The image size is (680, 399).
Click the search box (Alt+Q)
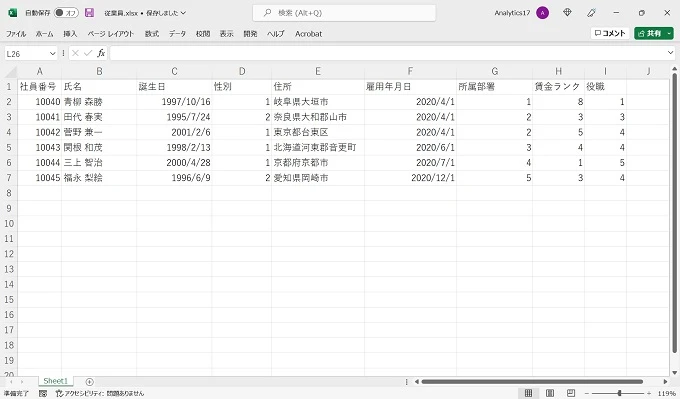pos(344,13)
